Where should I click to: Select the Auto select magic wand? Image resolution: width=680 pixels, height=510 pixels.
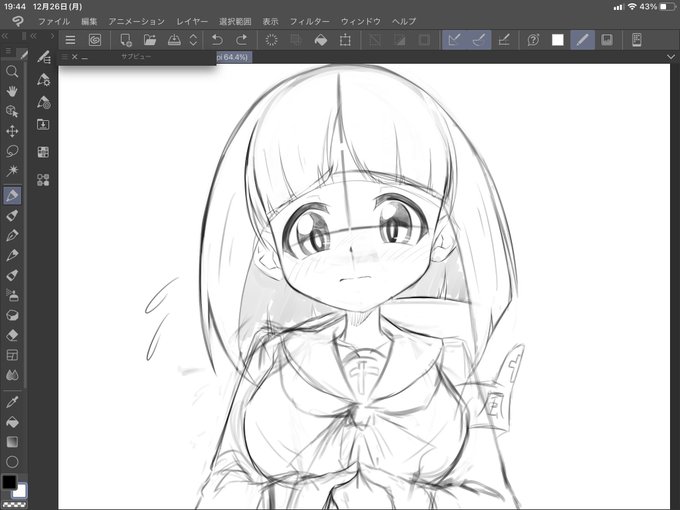click(12, 170)
